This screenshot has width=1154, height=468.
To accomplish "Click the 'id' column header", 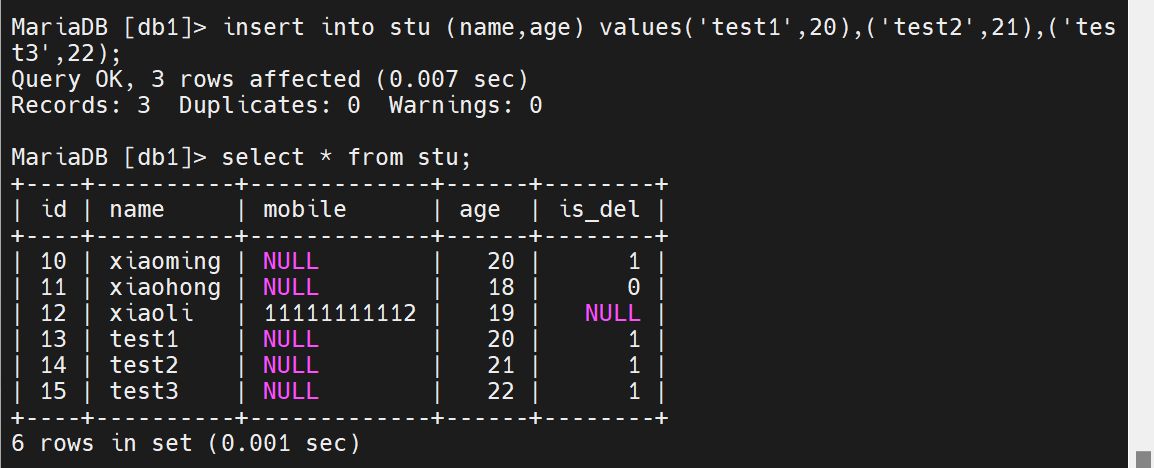I will pyautogui.click(x=54, y=209).
